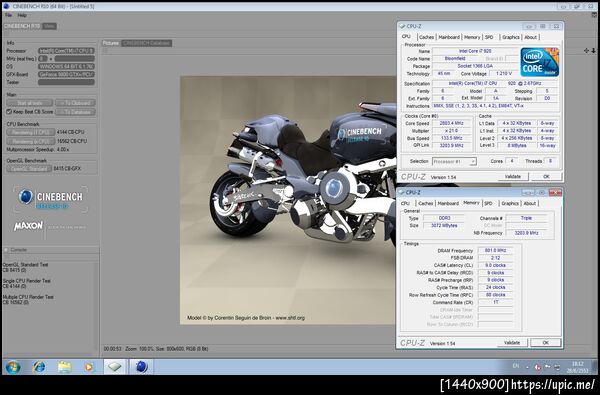Image resolution: width=600 pixels, height=395 pixels.
Task: Click the Core Speed value in CPU-Z
Action: 452,123
